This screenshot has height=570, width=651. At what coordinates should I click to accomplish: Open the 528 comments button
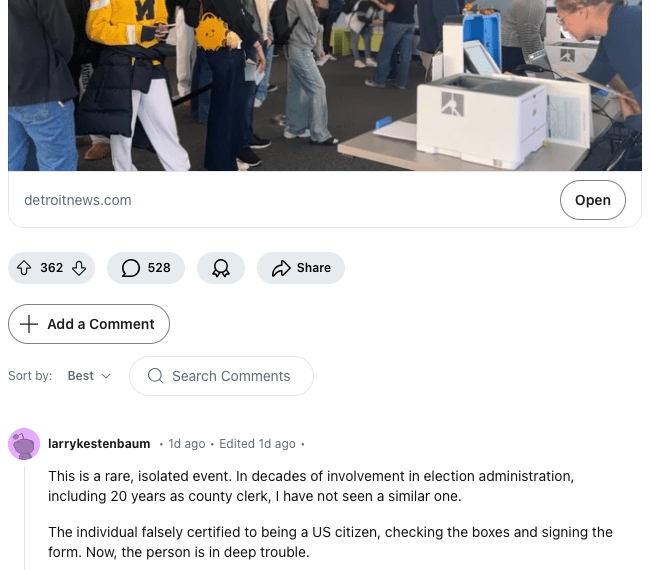click(x=146, y=268)
